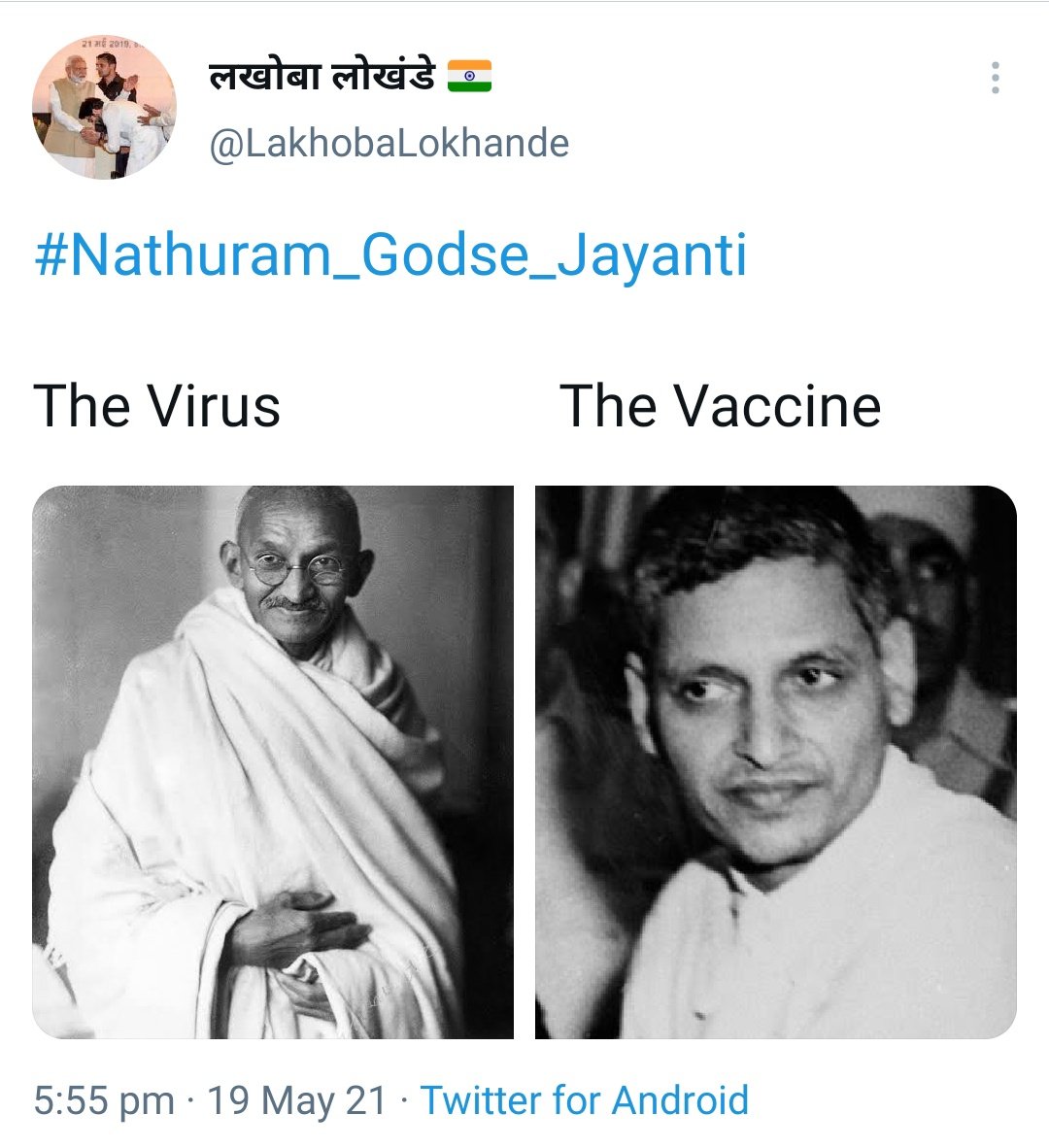Screen dimensions: 1049x1148
Task: Open the three-dot more options menu
Action: click(x=995, y=78)
